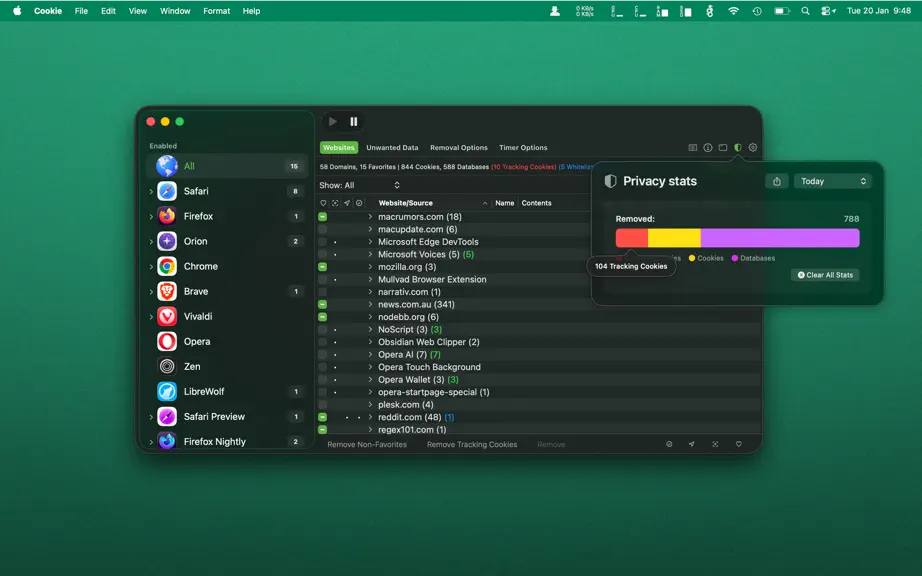The image size is (922, 576).
Task: Open the info circle icon in toolbar
Action: [708, 148]
